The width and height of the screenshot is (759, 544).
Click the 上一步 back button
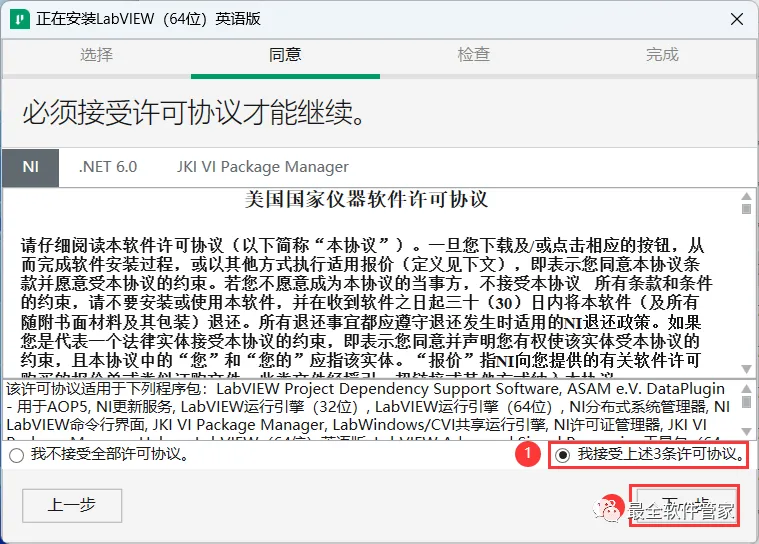pos(72,505)
